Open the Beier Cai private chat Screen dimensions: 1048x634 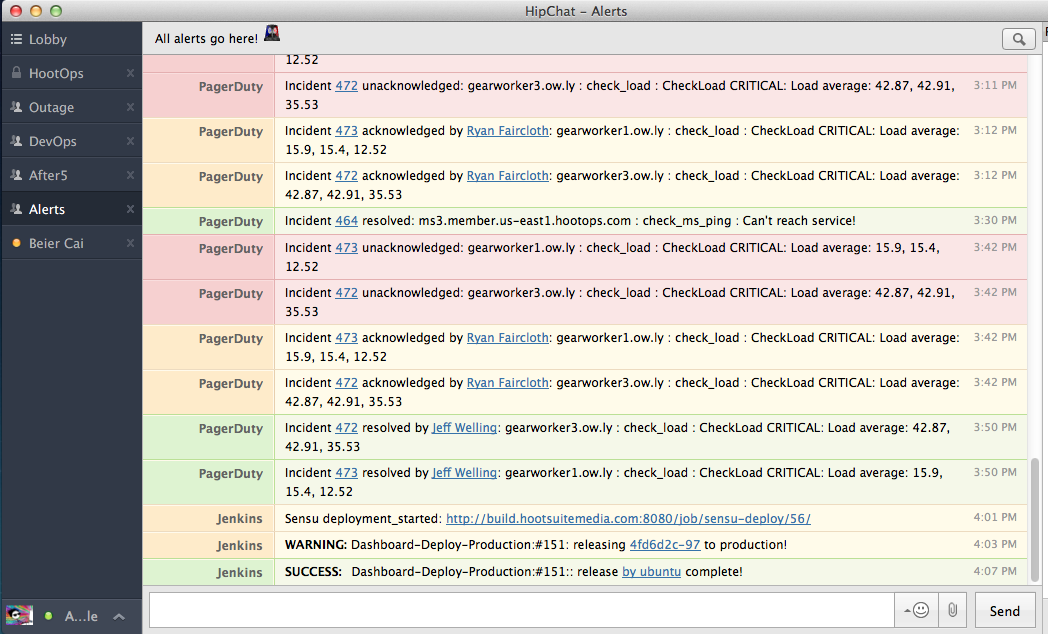coord(72,243)
